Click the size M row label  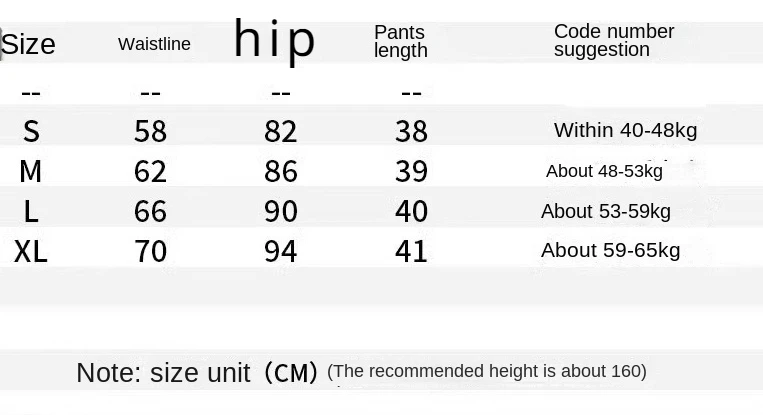click(31, 171)
